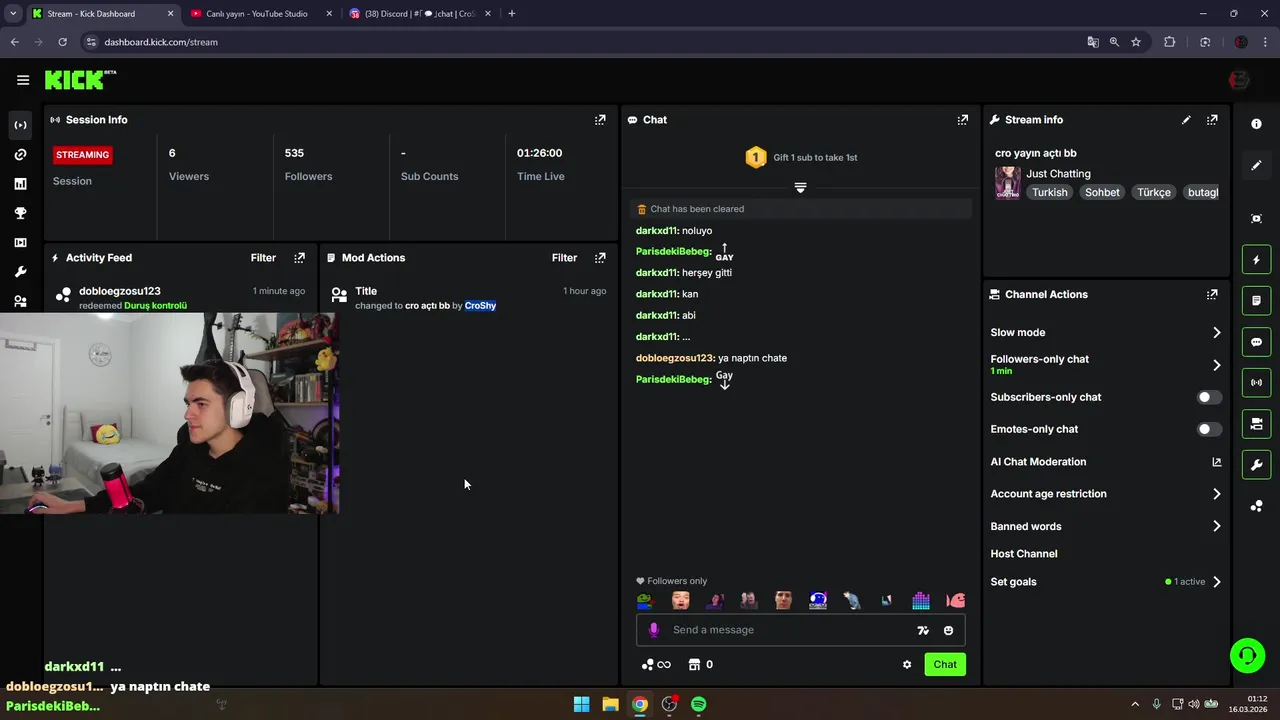This screenshot has height=720, width=1280.
Task: Open Mod Actions Filter dropdown
Action: [x=564, y=258]
